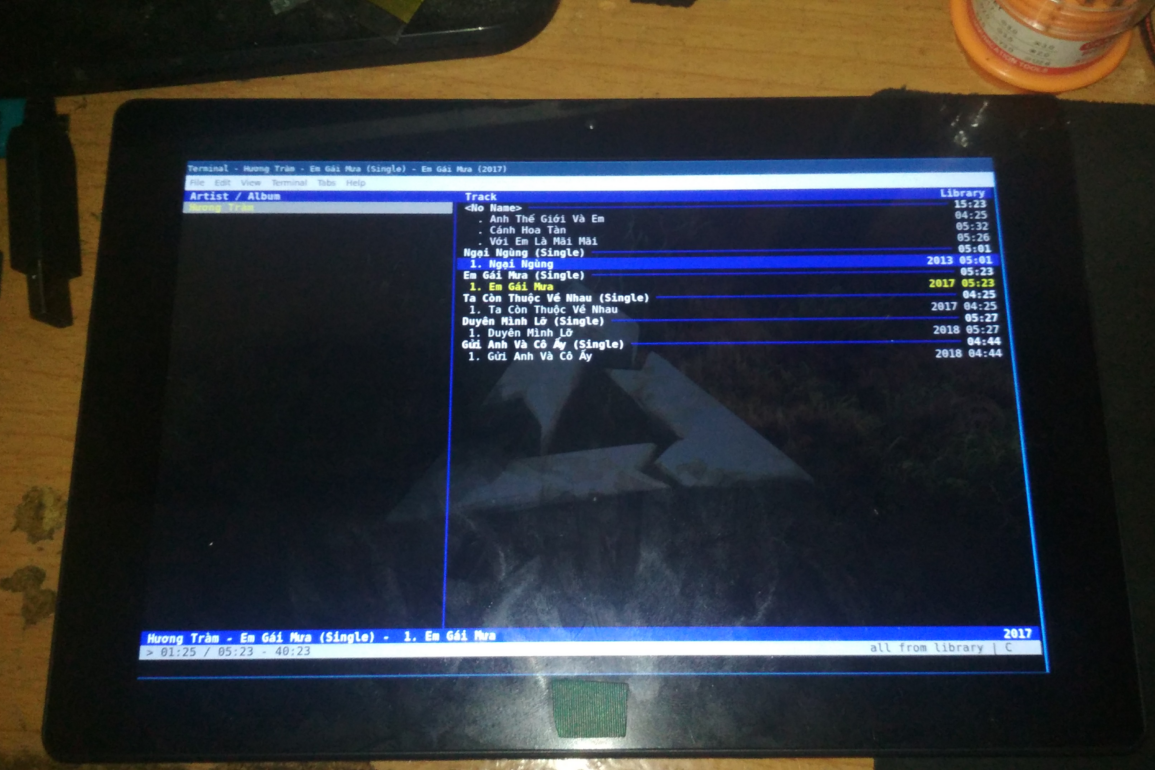
Task: Select album header "Em Gái Mưa (Single)"
Action: coord(524,275)
